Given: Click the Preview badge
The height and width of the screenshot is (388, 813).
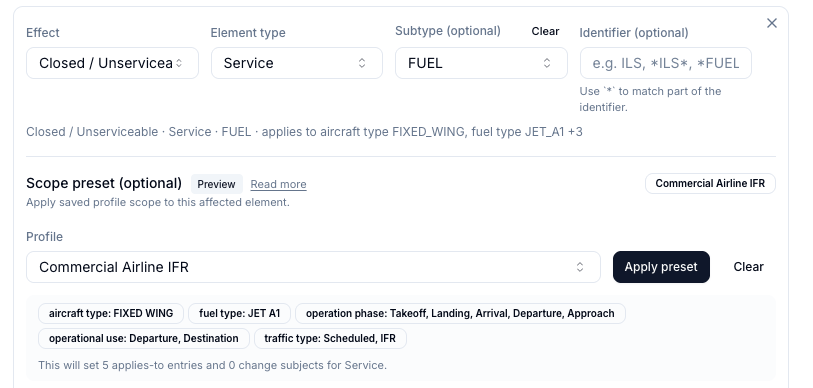Looking at the screenshot, I should click(x=216, y=184).
